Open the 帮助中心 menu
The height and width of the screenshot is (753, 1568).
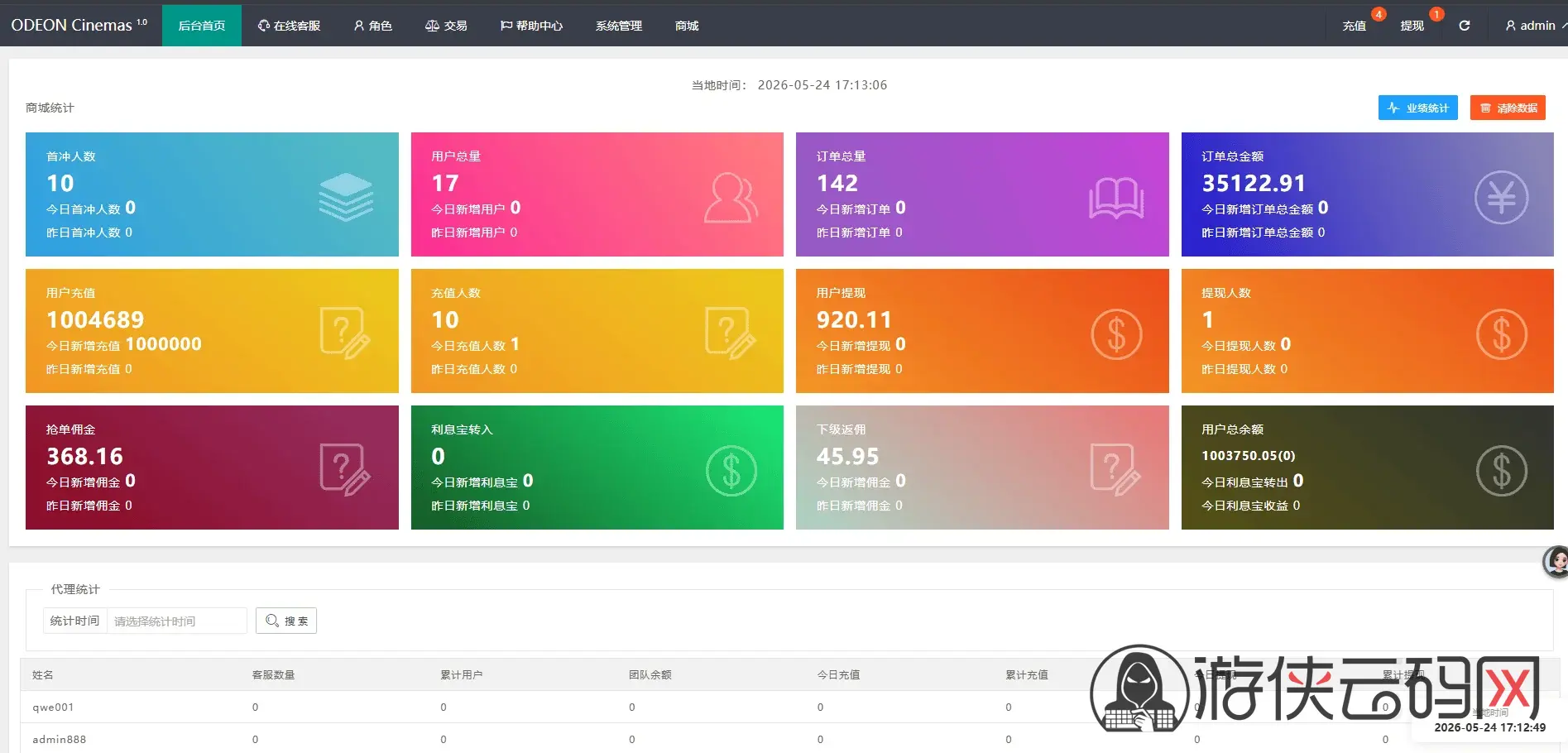point(531,26)
